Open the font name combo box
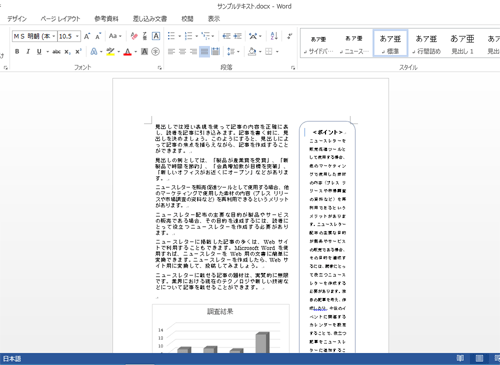 (x=35, y=36)
